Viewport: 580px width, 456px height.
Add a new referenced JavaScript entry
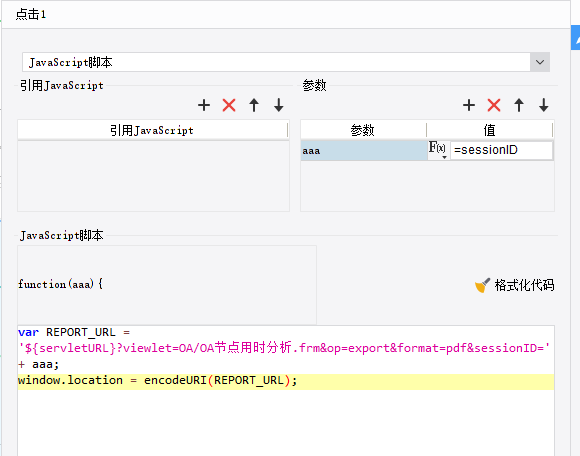point(204,105)
